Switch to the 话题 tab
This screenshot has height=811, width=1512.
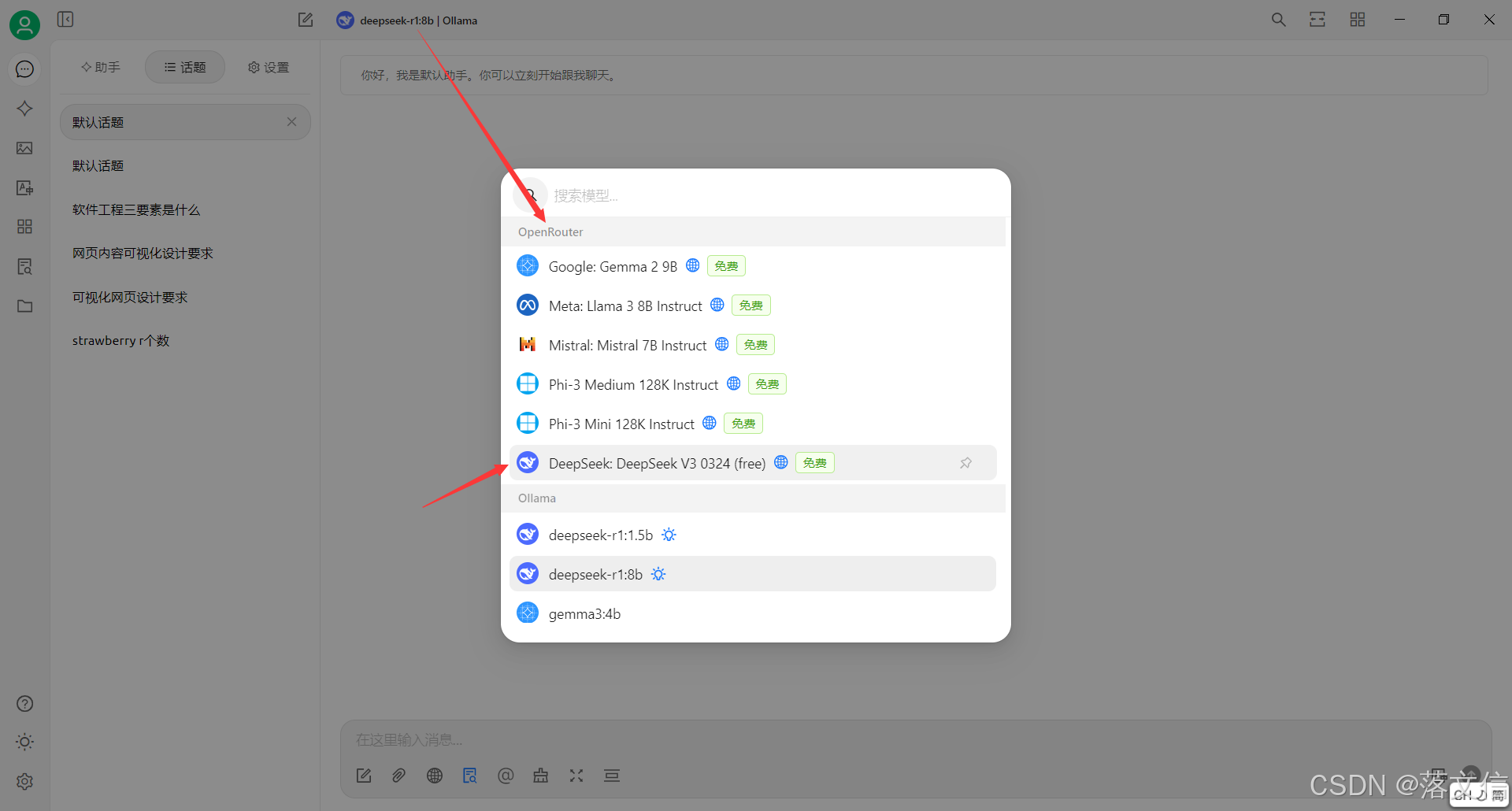tap(185, 68)
